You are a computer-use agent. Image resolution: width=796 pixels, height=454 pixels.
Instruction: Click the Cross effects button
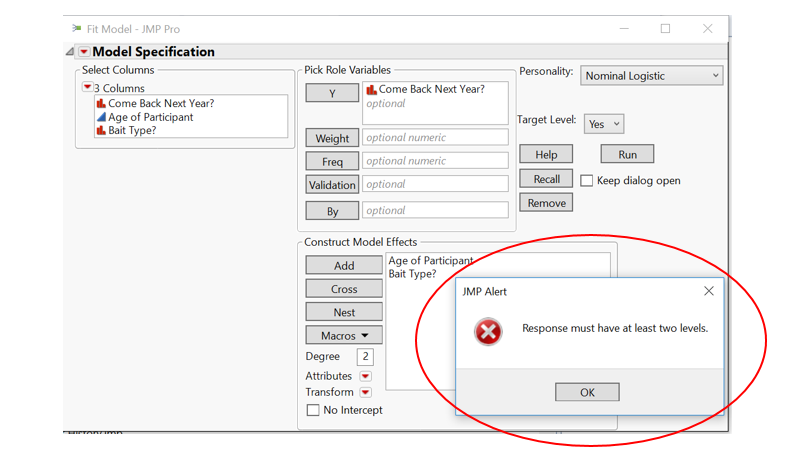344,289
